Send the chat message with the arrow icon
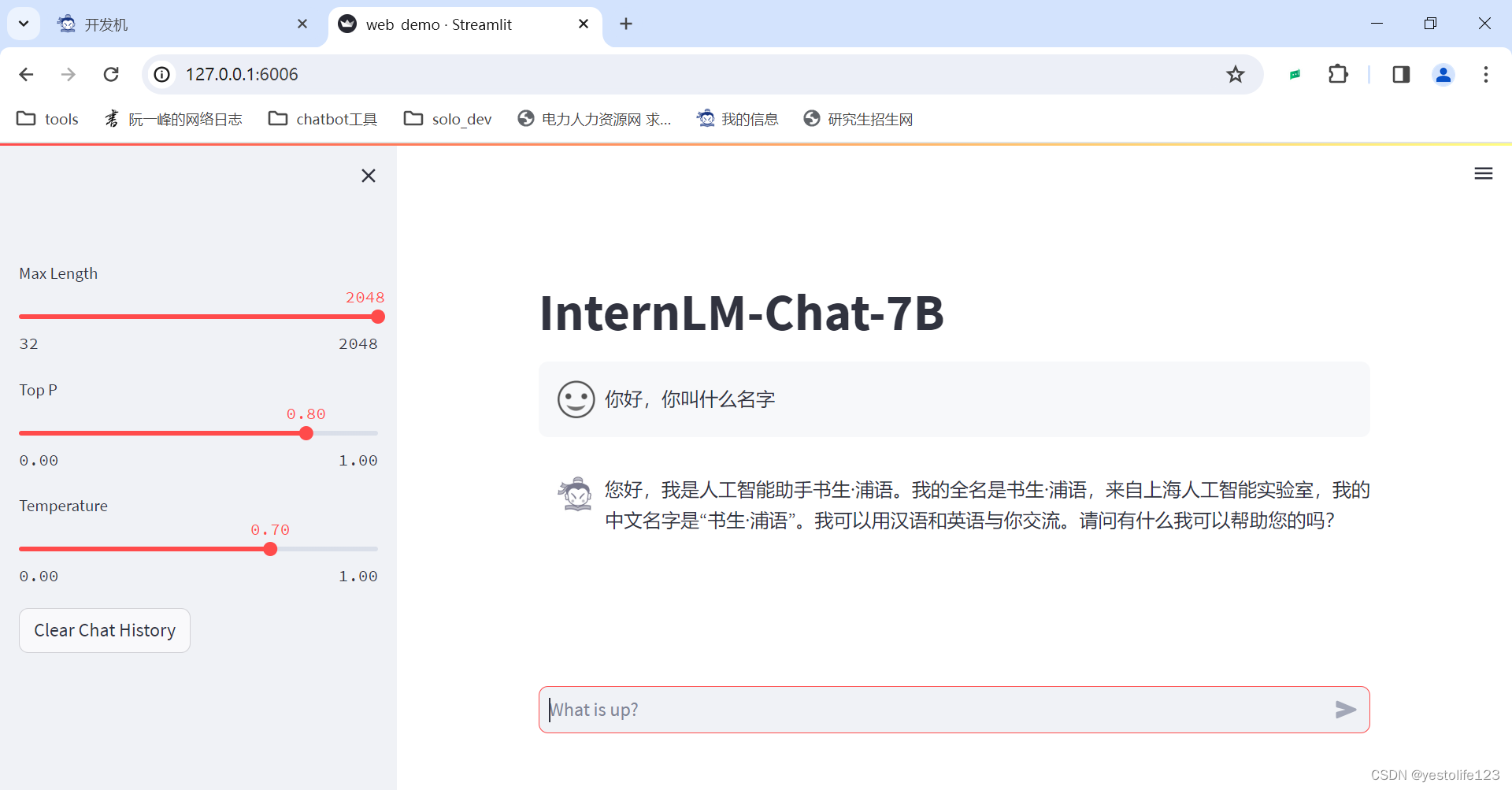 pos(1346,710)
